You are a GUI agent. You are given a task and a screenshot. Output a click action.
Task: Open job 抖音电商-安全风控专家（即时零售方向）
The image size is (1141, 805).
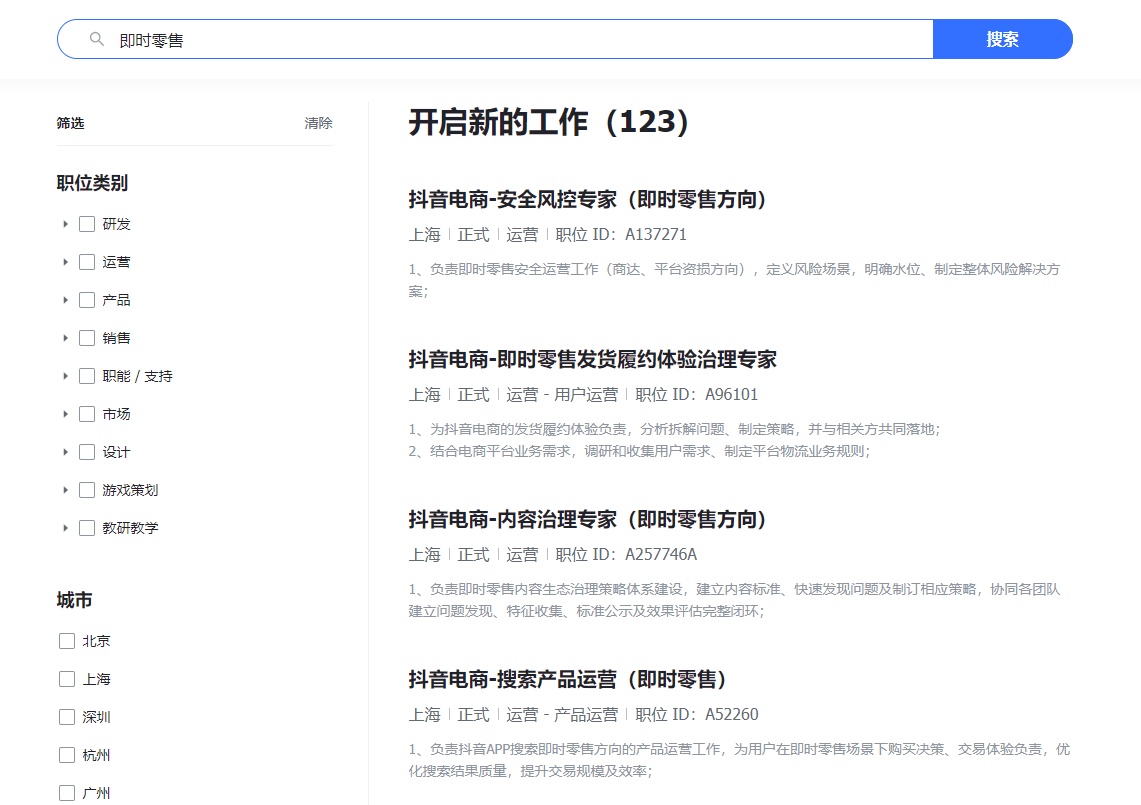click(x=587, y=199)
